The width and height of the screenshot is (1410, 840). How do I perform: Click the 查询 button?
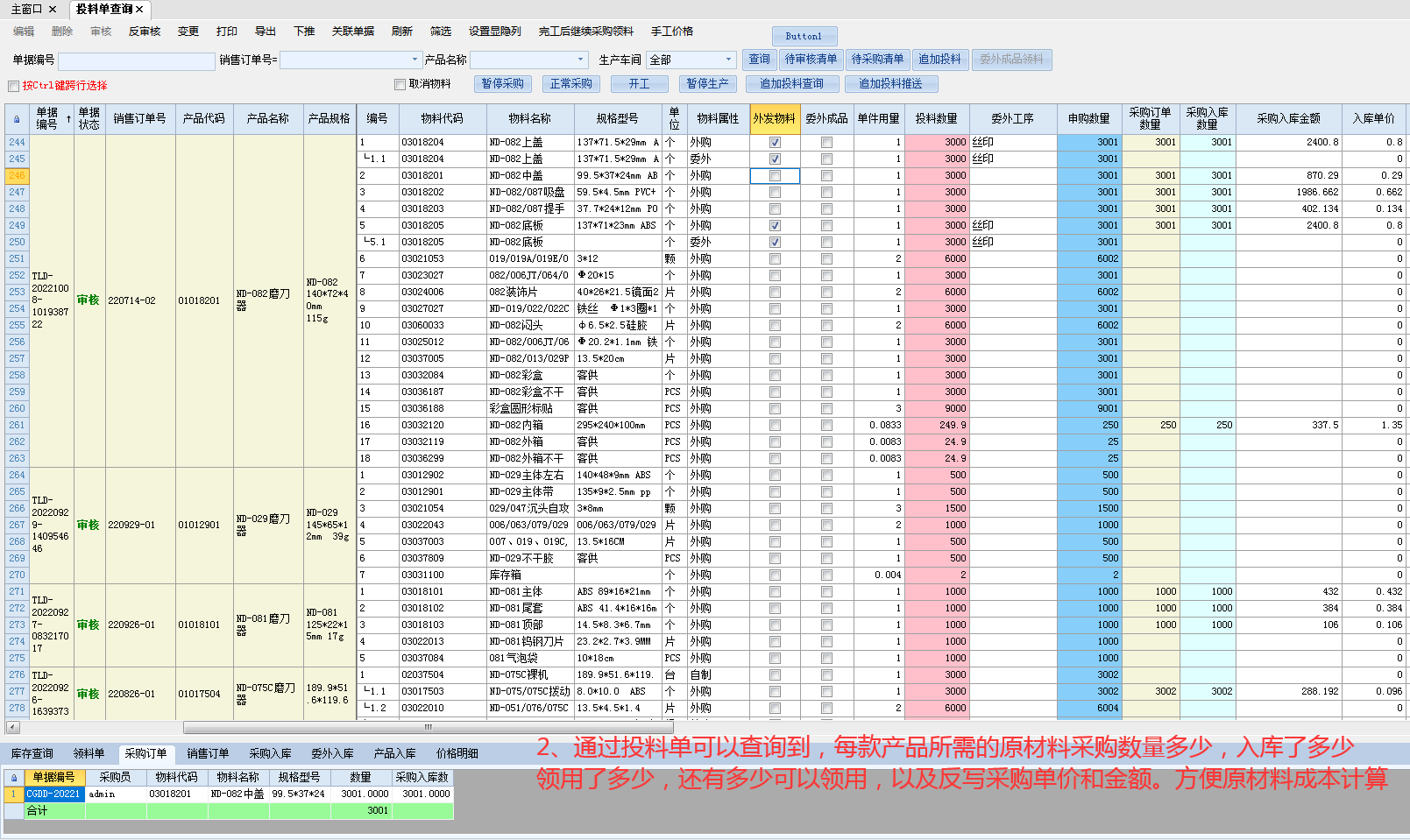coord(759,60)
